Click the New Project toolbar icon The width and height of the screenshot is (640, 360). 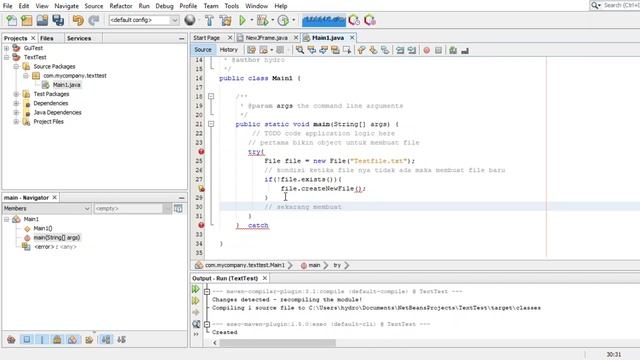(27, 20)
